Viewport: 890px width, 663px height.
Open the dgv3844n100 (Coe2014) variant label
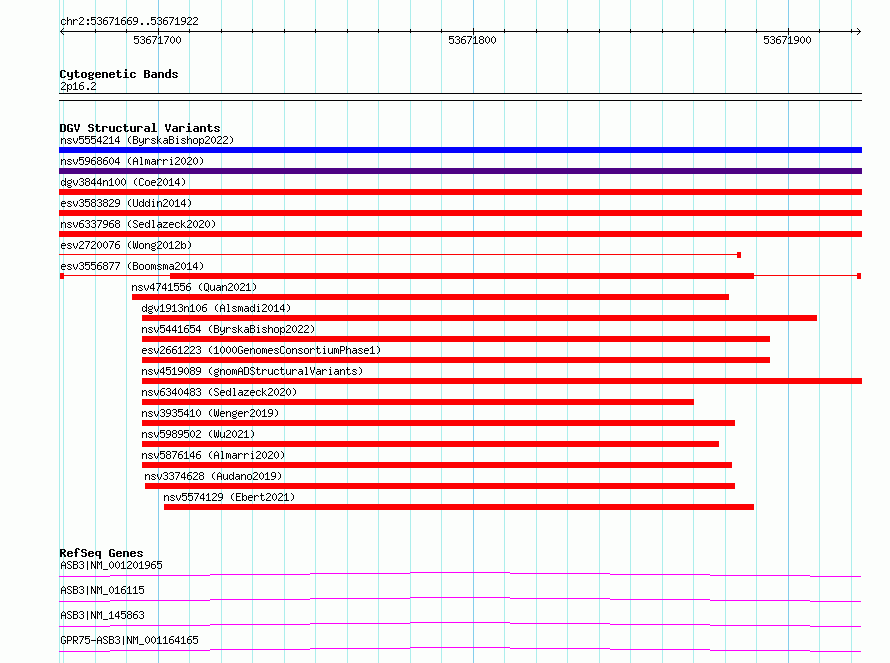(123, 182)
